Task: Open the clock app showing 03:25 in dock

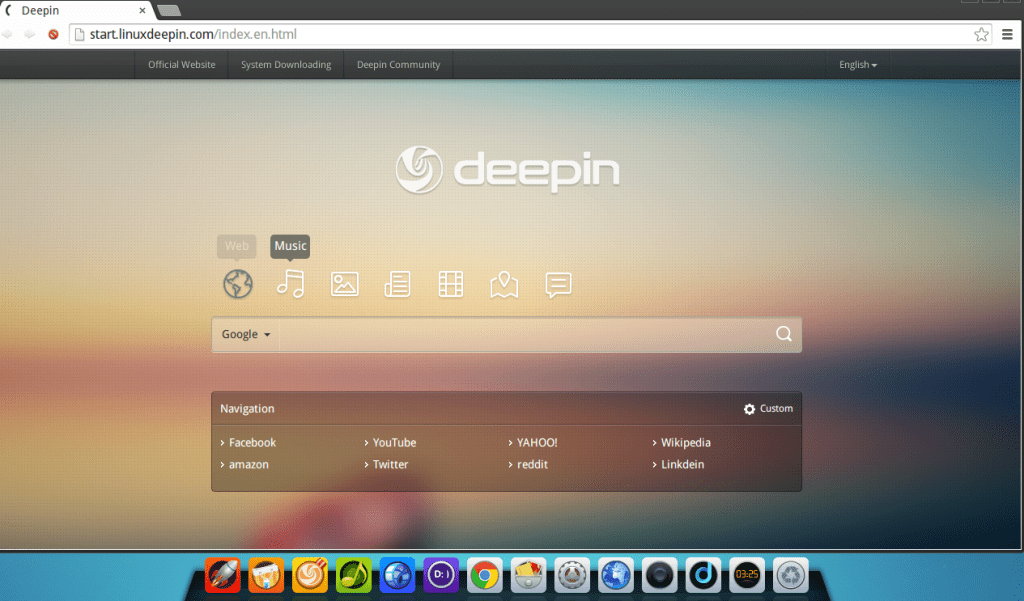Action: 746,575
